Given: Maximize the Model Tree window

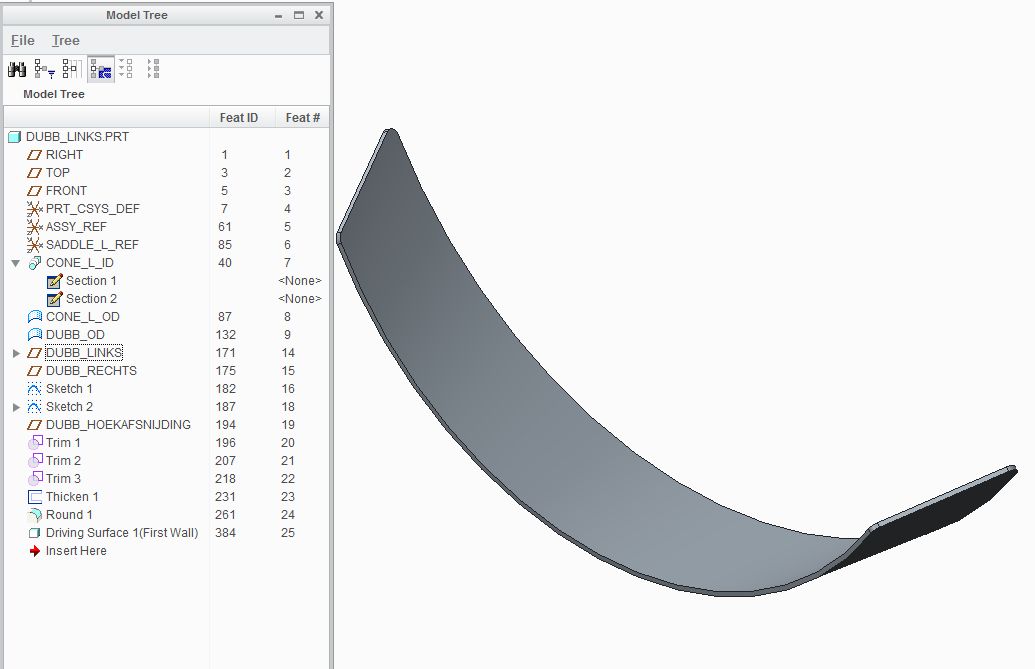Looking at the screenshot, I should click(299, 15).
